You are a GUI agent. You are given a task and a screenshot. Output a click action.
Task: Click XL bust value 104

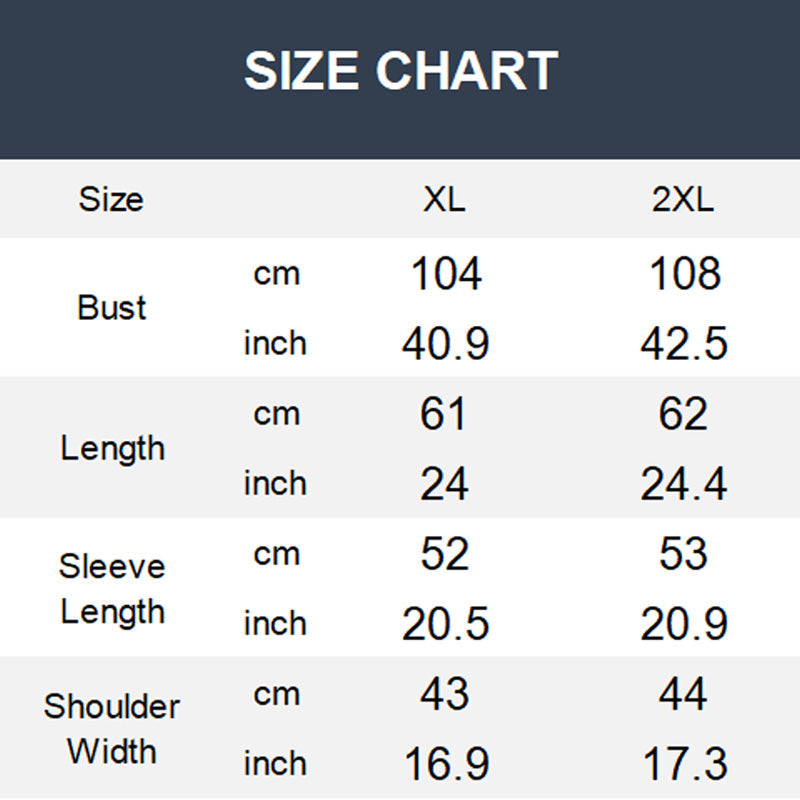(x=446, y=274)
